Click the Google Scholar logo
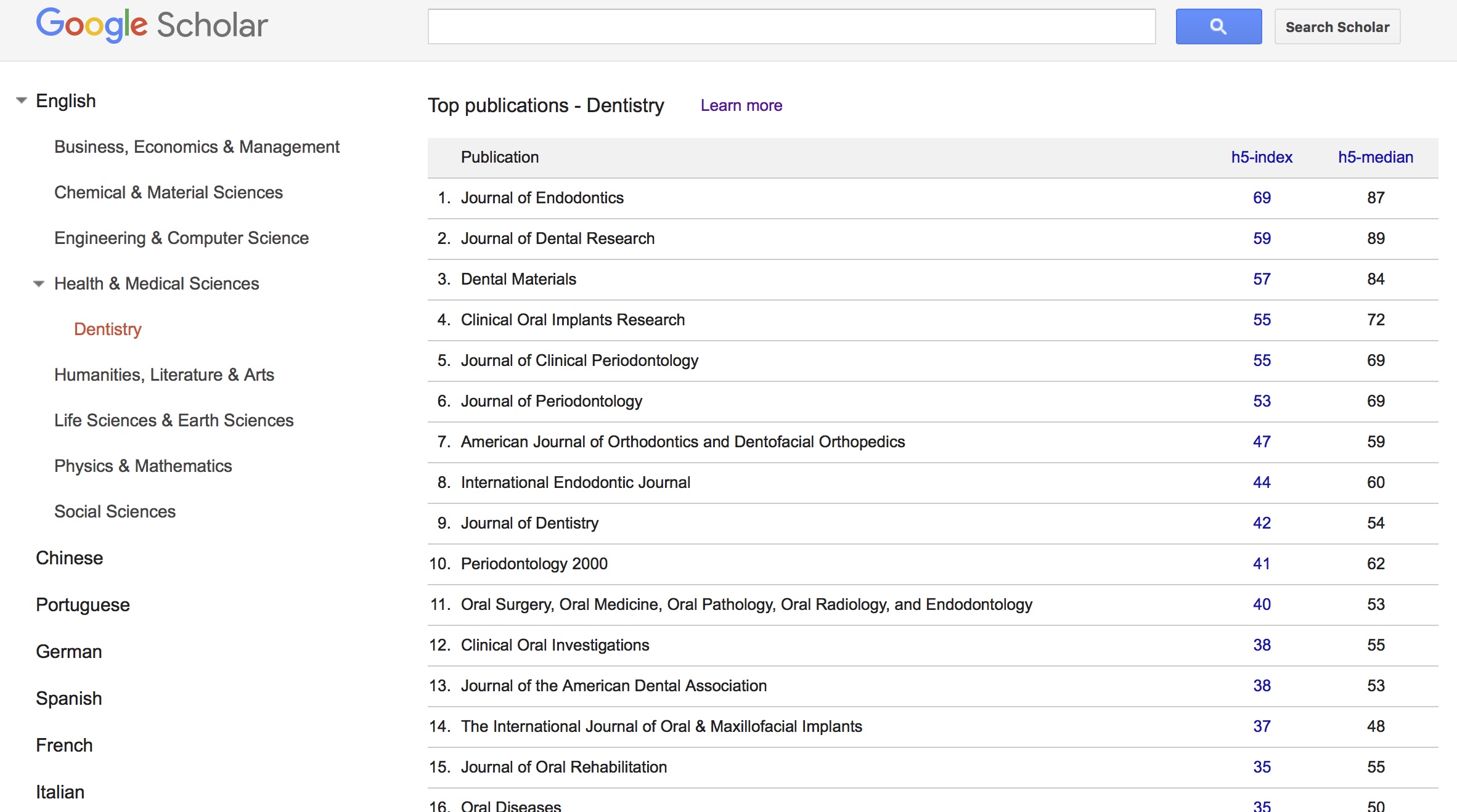 click(152, 25)
